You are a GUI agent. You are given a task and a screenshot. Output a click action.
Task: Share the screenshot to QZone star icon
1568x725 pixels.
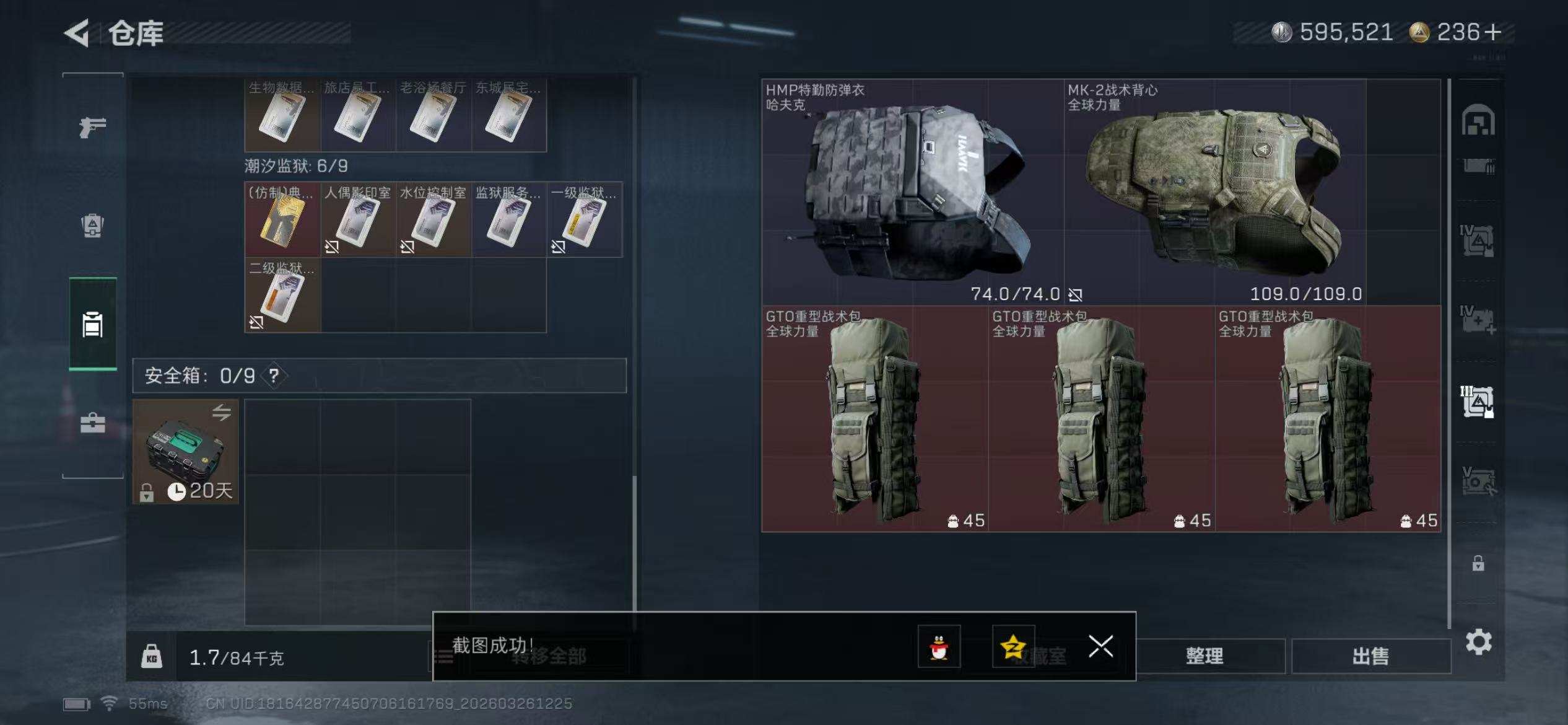[1013, 646]
